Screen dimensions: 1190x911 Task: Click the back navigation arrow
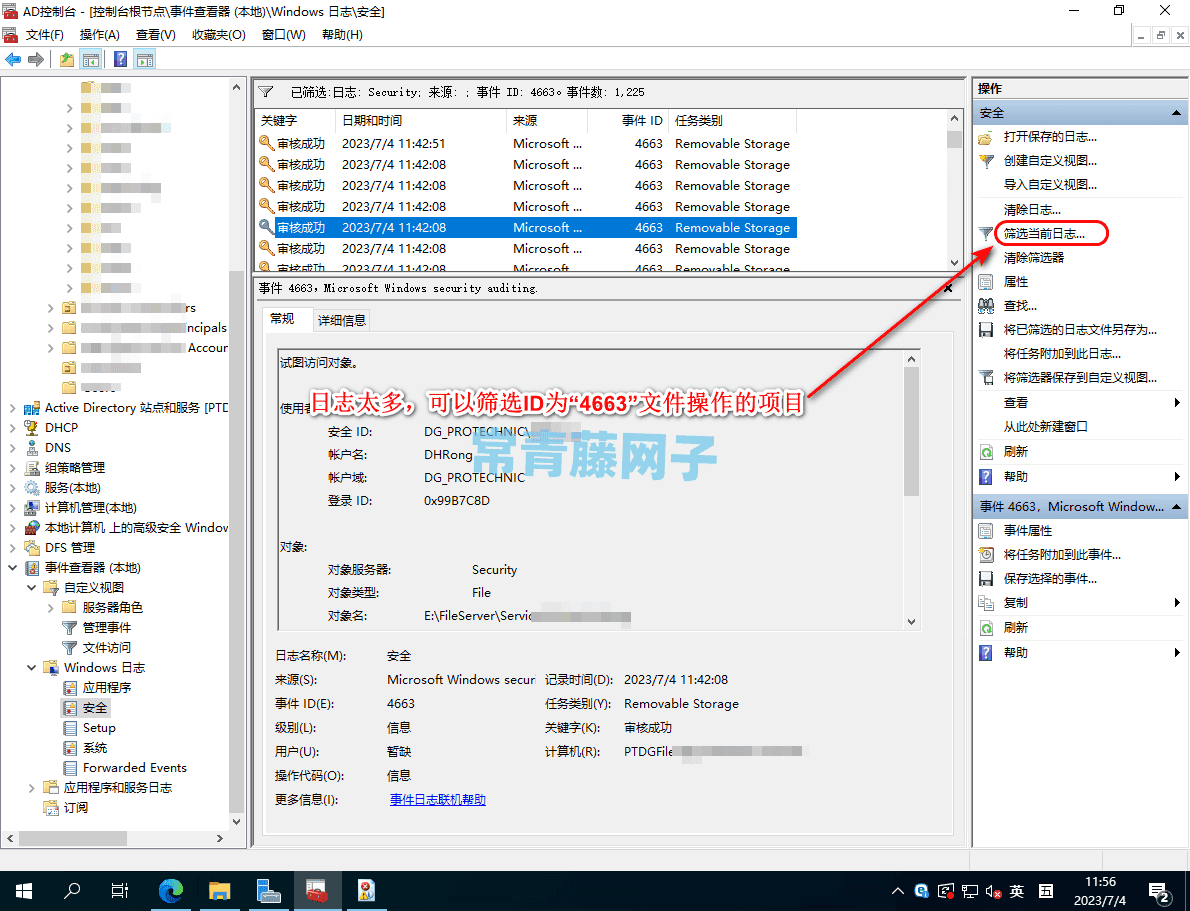[x=12, y=58]
